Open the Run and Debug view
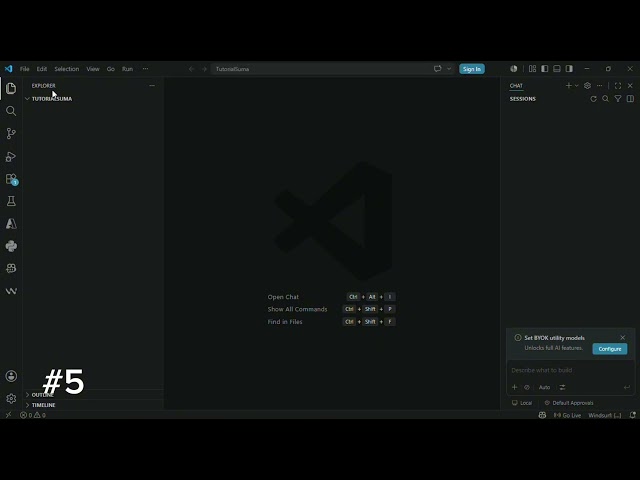Image resolution: width=640 pixels, height=480 pixels. pyautogui.click(x=11, y=156)
